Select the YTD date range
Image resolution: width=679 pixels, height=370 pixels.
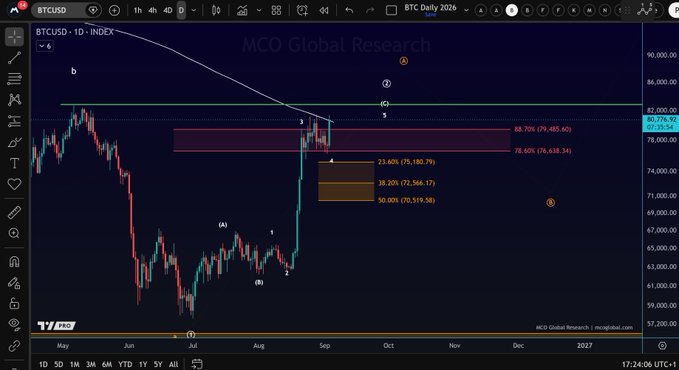pos(125,364)
